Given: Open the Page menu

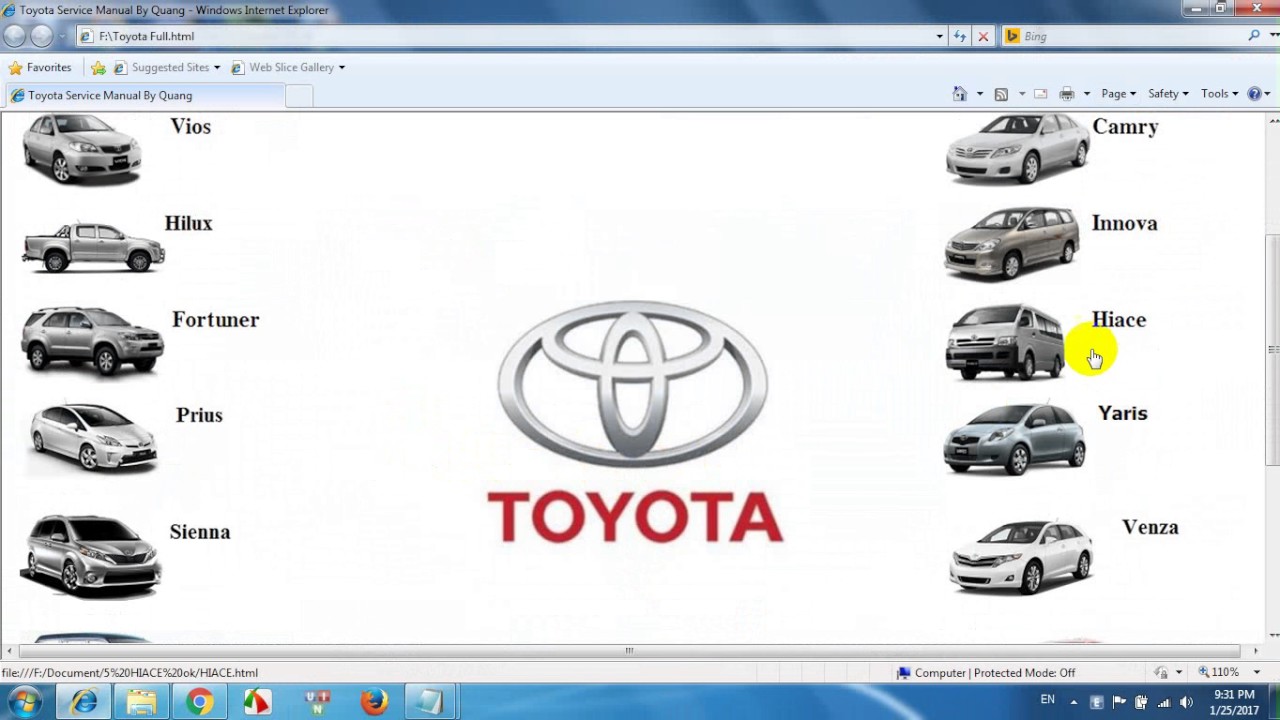Looking at the screenshot, I should pos(1118,94).
